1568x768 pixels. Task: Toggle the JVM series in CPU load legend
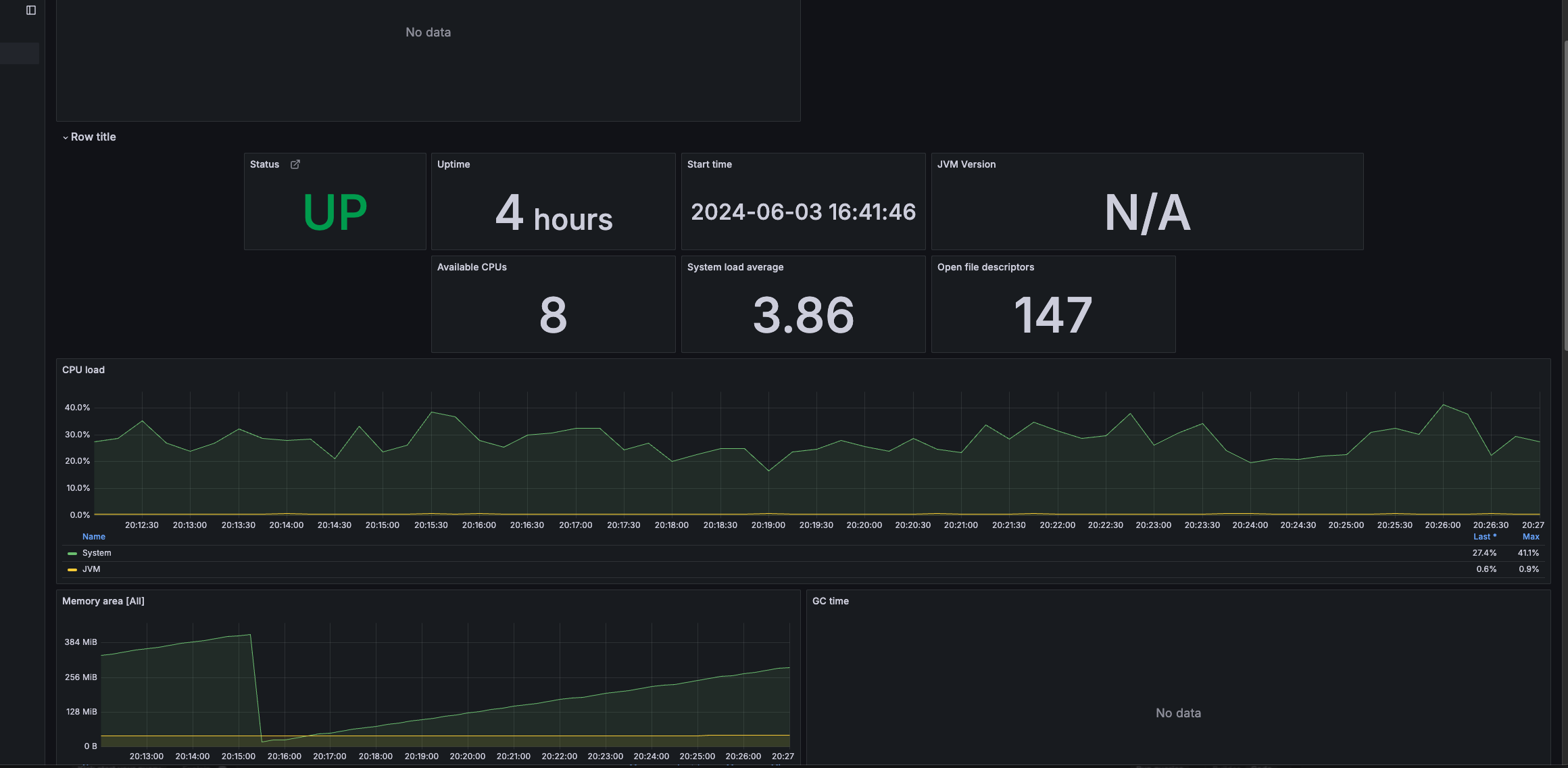(x=91, y=569)
